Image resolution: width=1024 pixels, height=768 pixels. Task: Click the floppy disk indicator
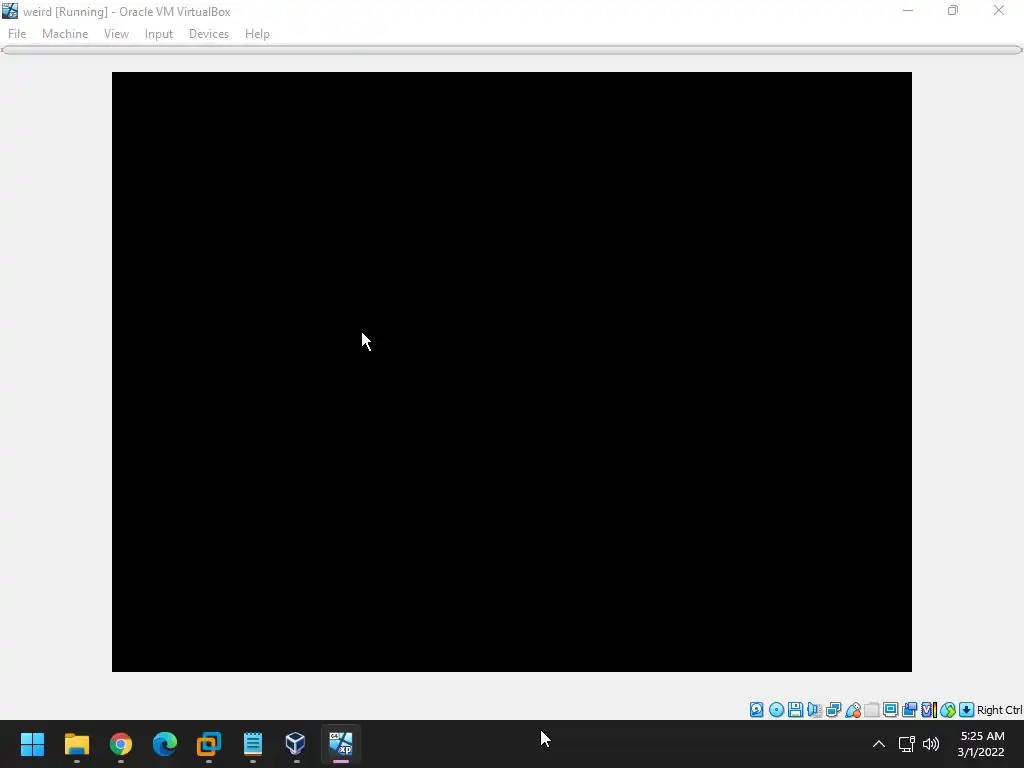795,710
